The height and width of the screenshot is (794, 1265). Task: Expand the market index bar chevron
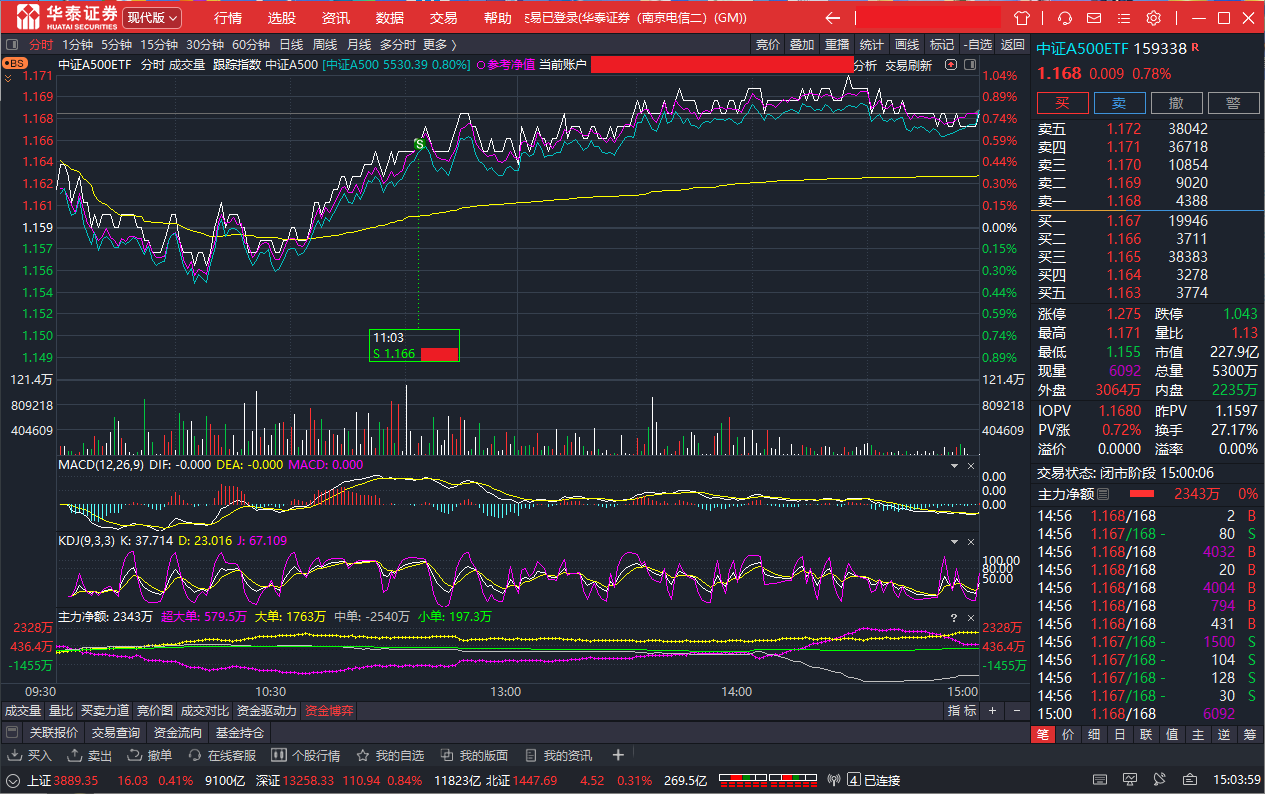click(13, 780)
